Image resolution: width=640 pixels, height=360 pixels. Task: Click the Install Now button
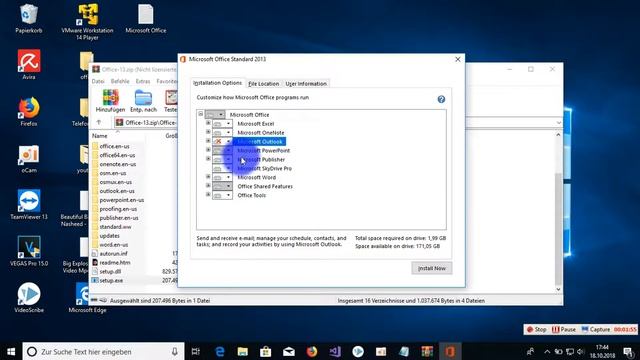click(432, 268)
